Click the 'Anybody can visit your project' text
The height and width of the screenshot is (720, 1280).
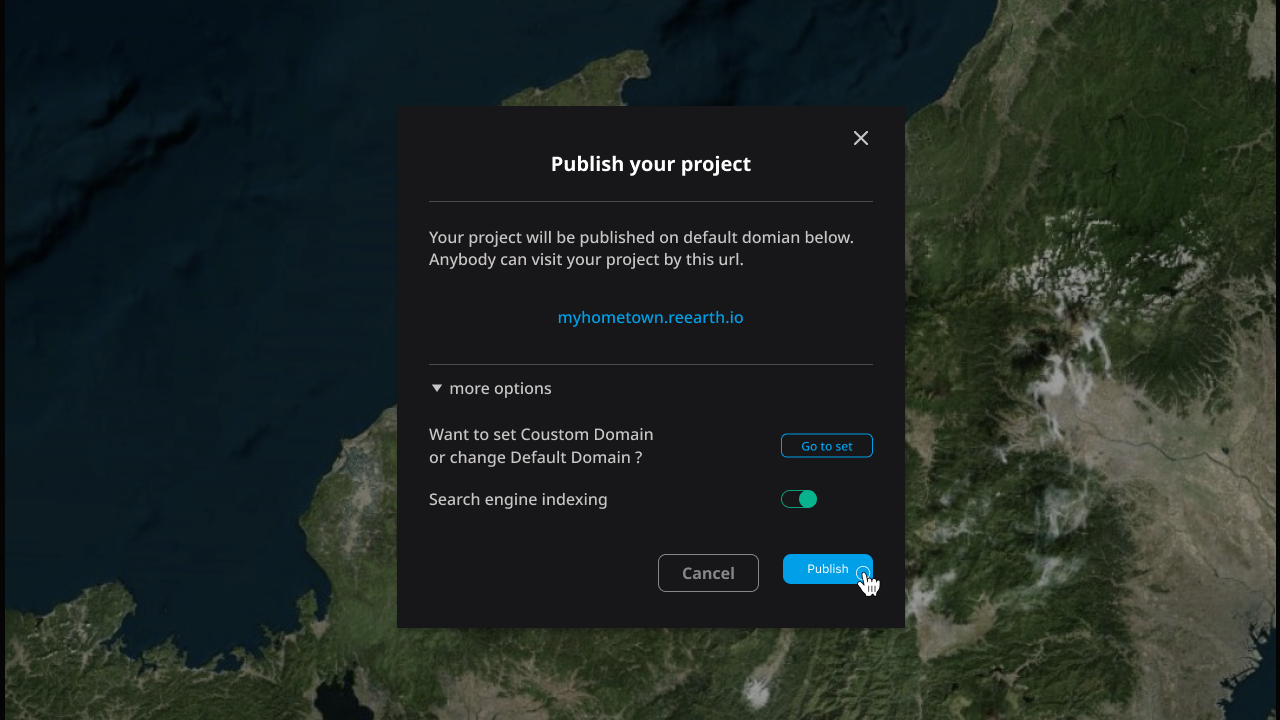pos(541,260)
